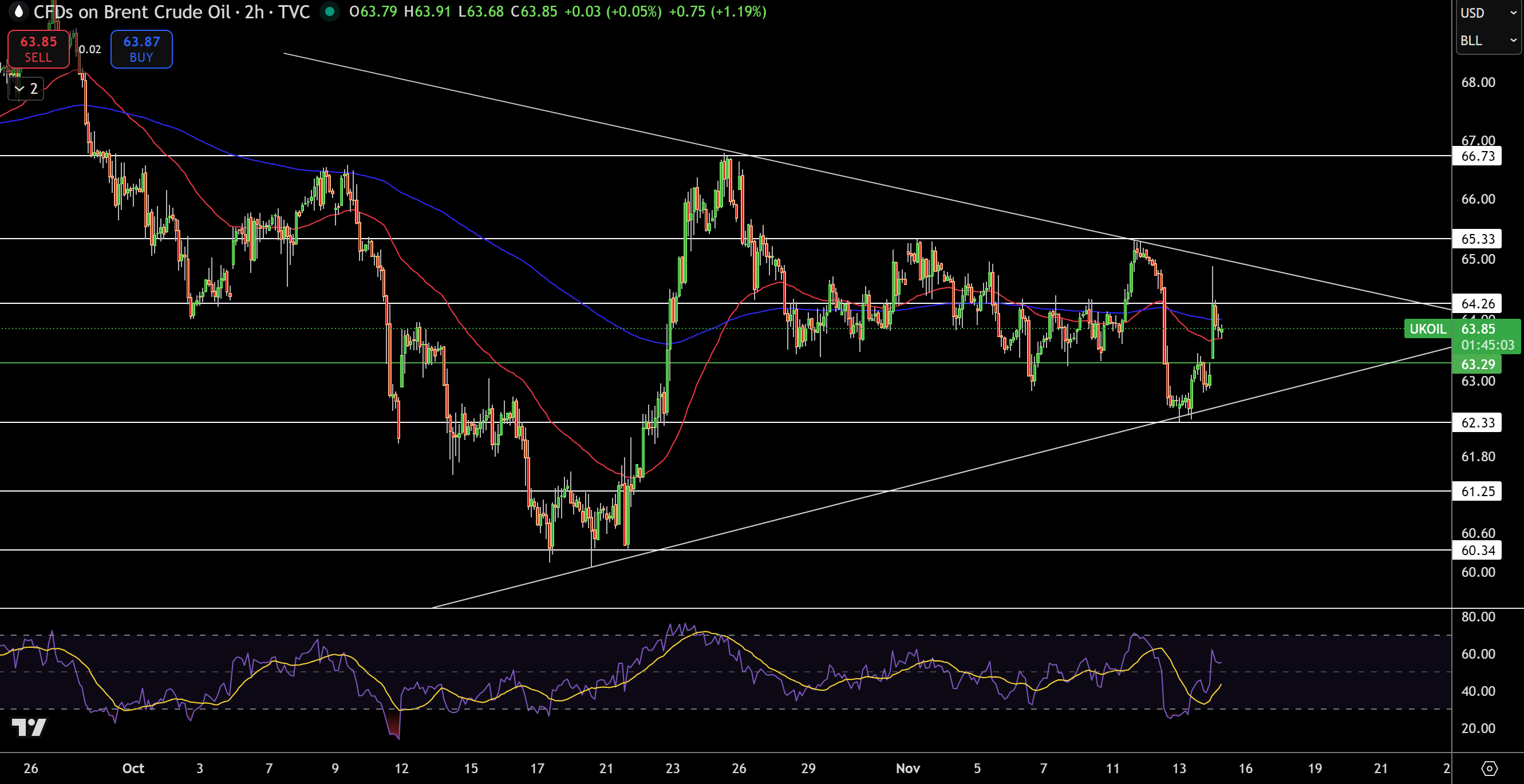Click the TVC exchange label in the legend
Viewport: 1524px width, 784px height.
coord(297,11)
